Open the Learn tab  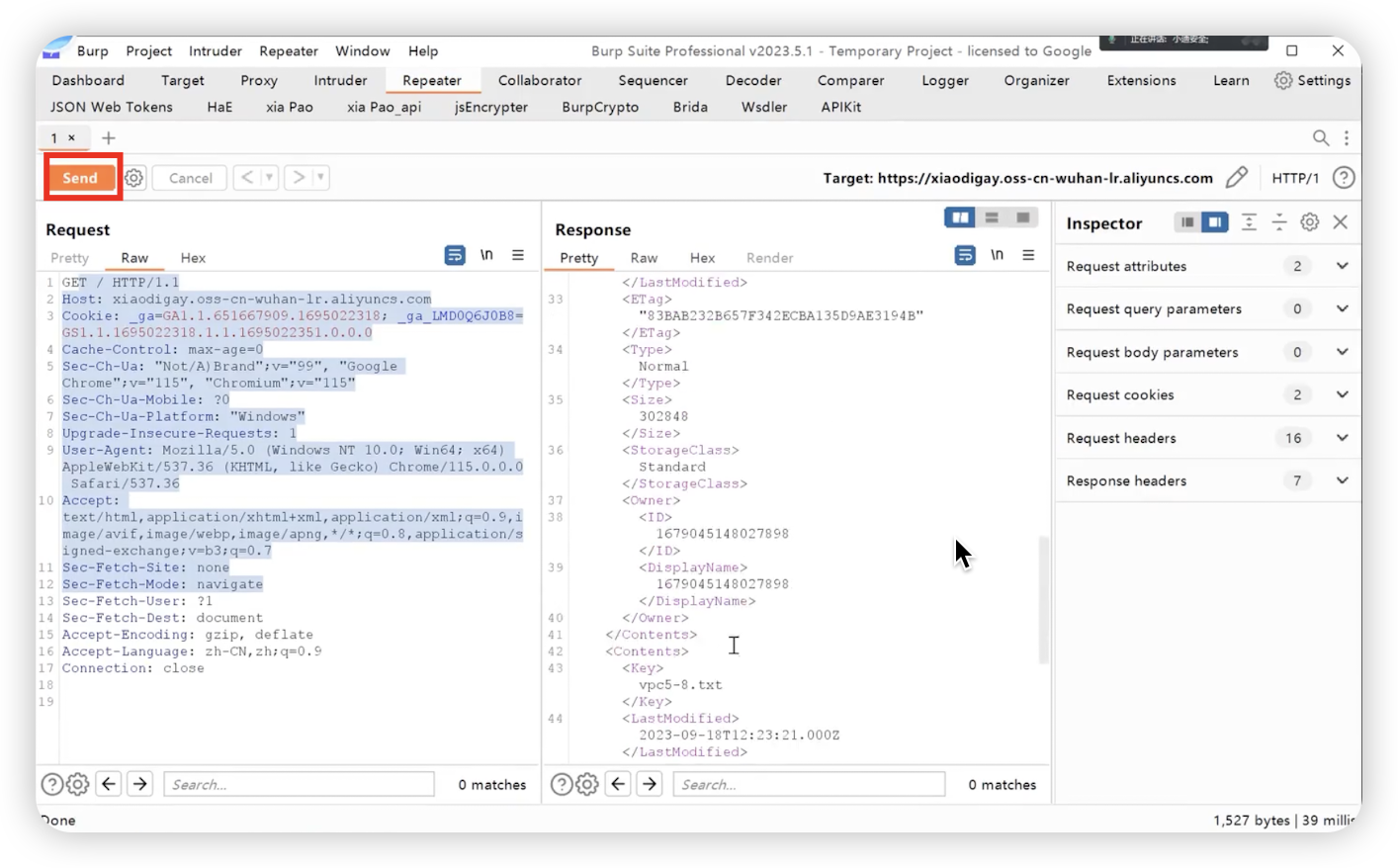tap(1231, 80)
